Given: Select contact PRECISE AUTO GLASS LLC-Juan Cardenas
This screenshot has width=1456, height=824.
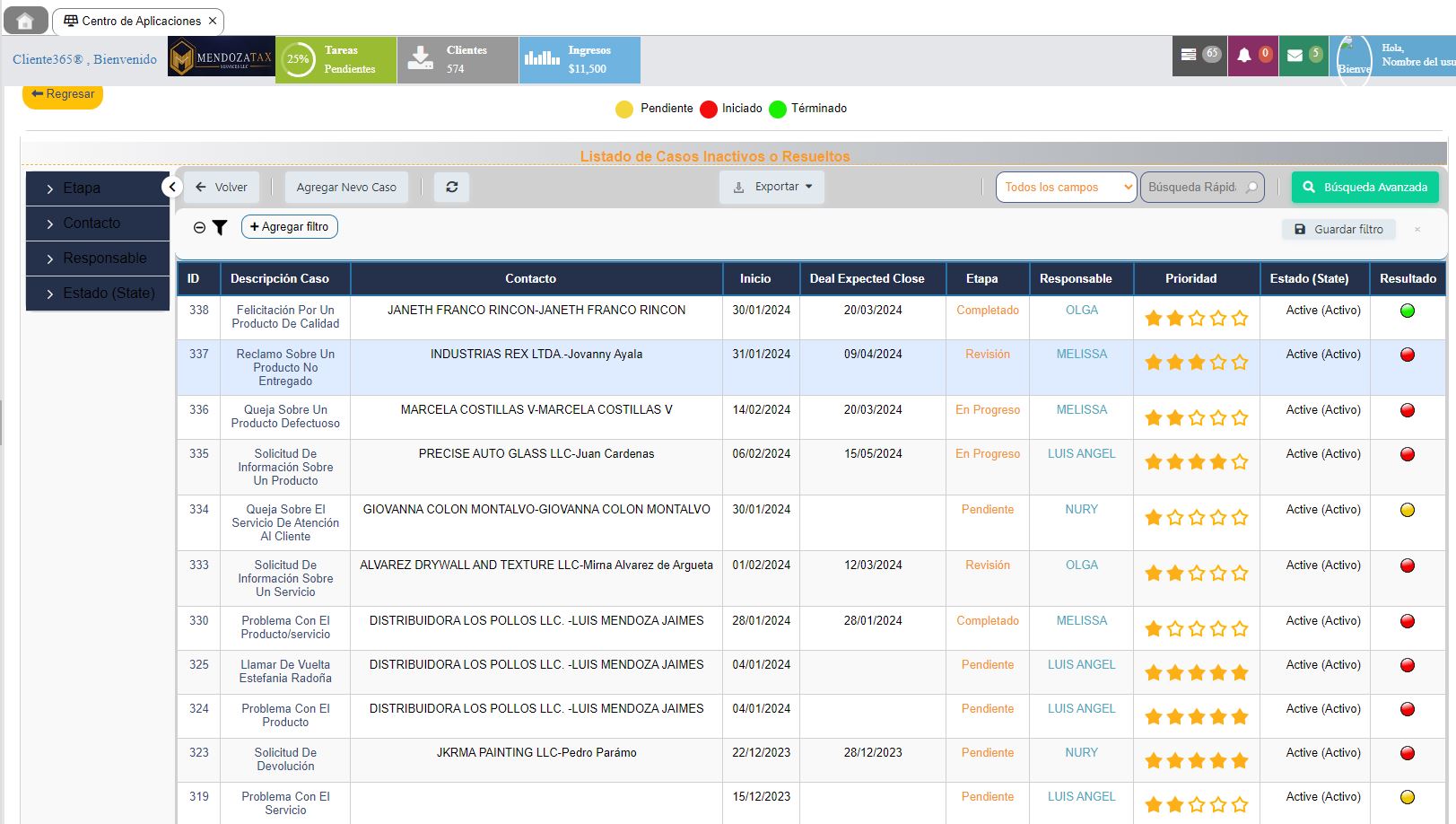Looking at the screenshot, I should point(536,454).
